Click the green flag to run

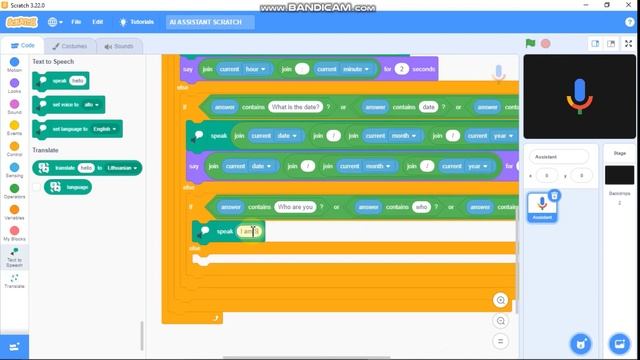click(x=530, y=43)
